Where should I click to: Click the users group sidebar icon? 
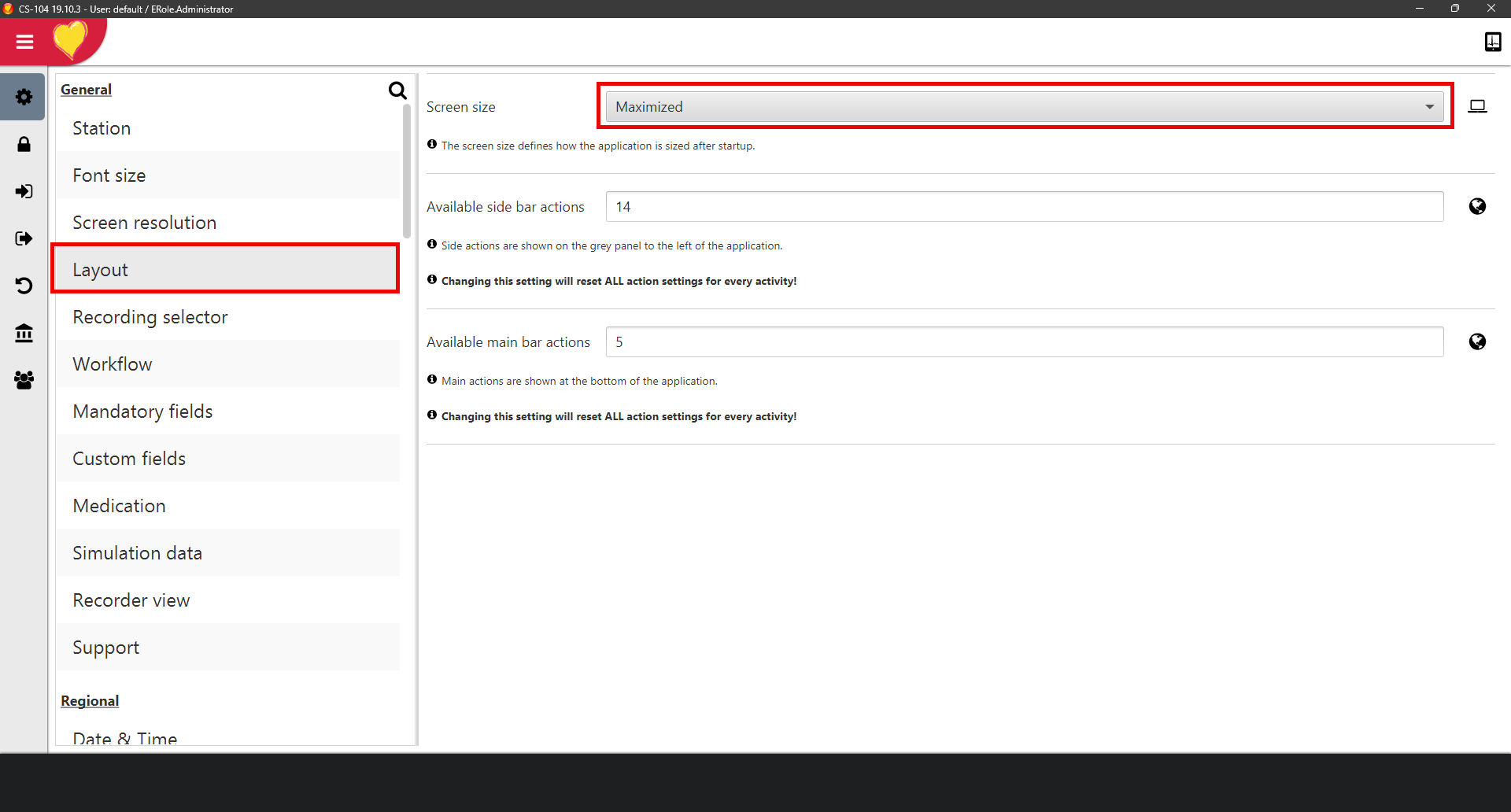[24, 380]
